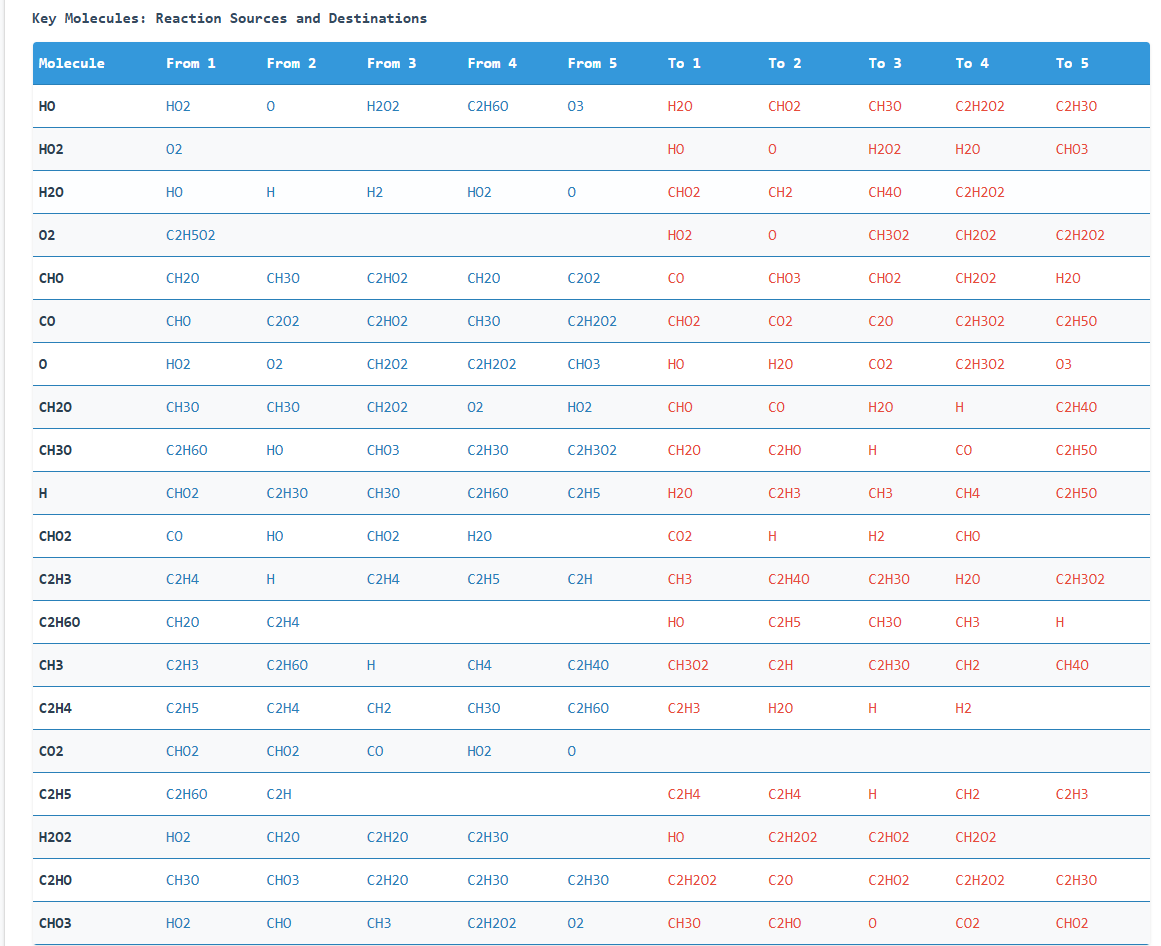The image size is (1161, 946).
Task: Click C2HO2 destination in the H2O2 row
Action: 888,837
